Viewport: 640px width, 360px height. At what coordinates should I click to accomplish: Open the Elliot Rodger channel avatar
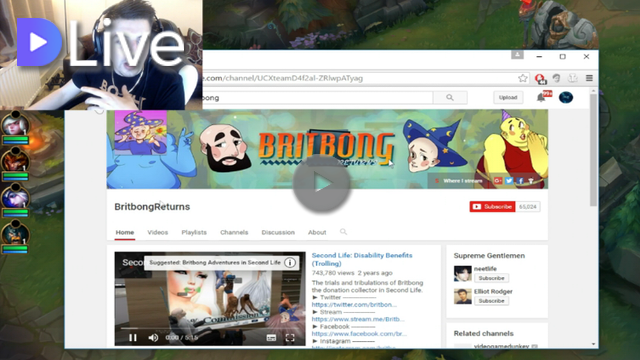click(x=462, y=296)
